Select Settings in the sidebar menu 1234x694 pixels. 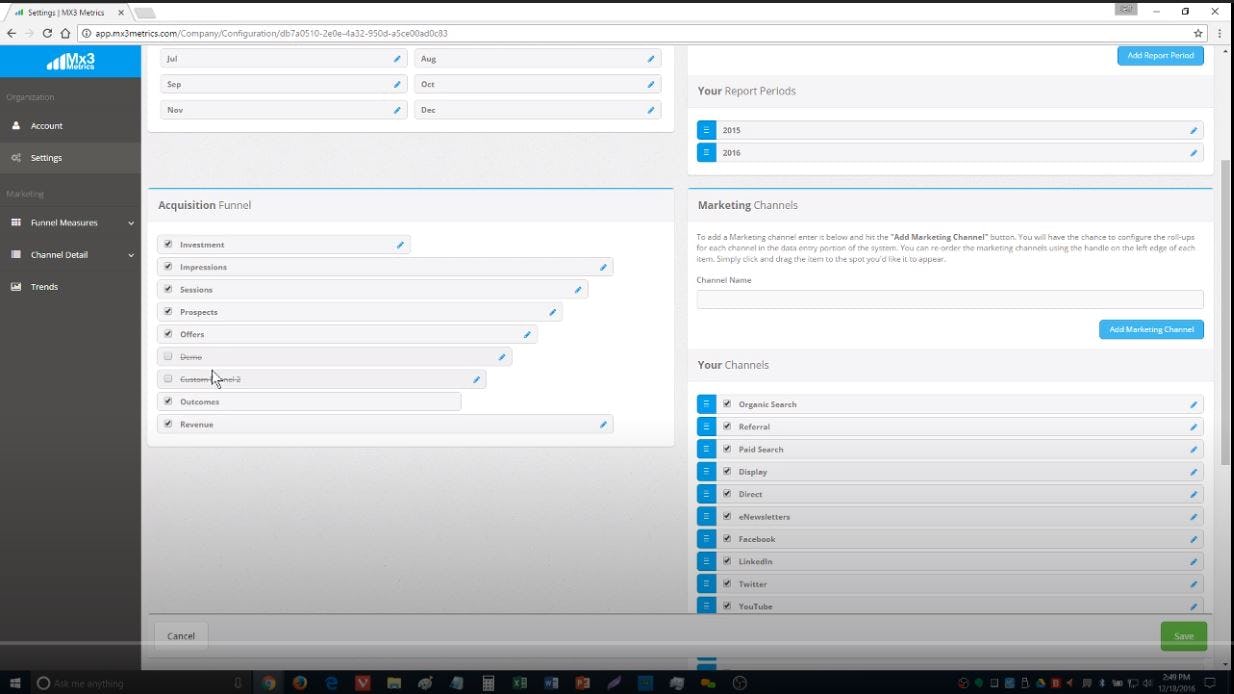[x=46, y=157]
